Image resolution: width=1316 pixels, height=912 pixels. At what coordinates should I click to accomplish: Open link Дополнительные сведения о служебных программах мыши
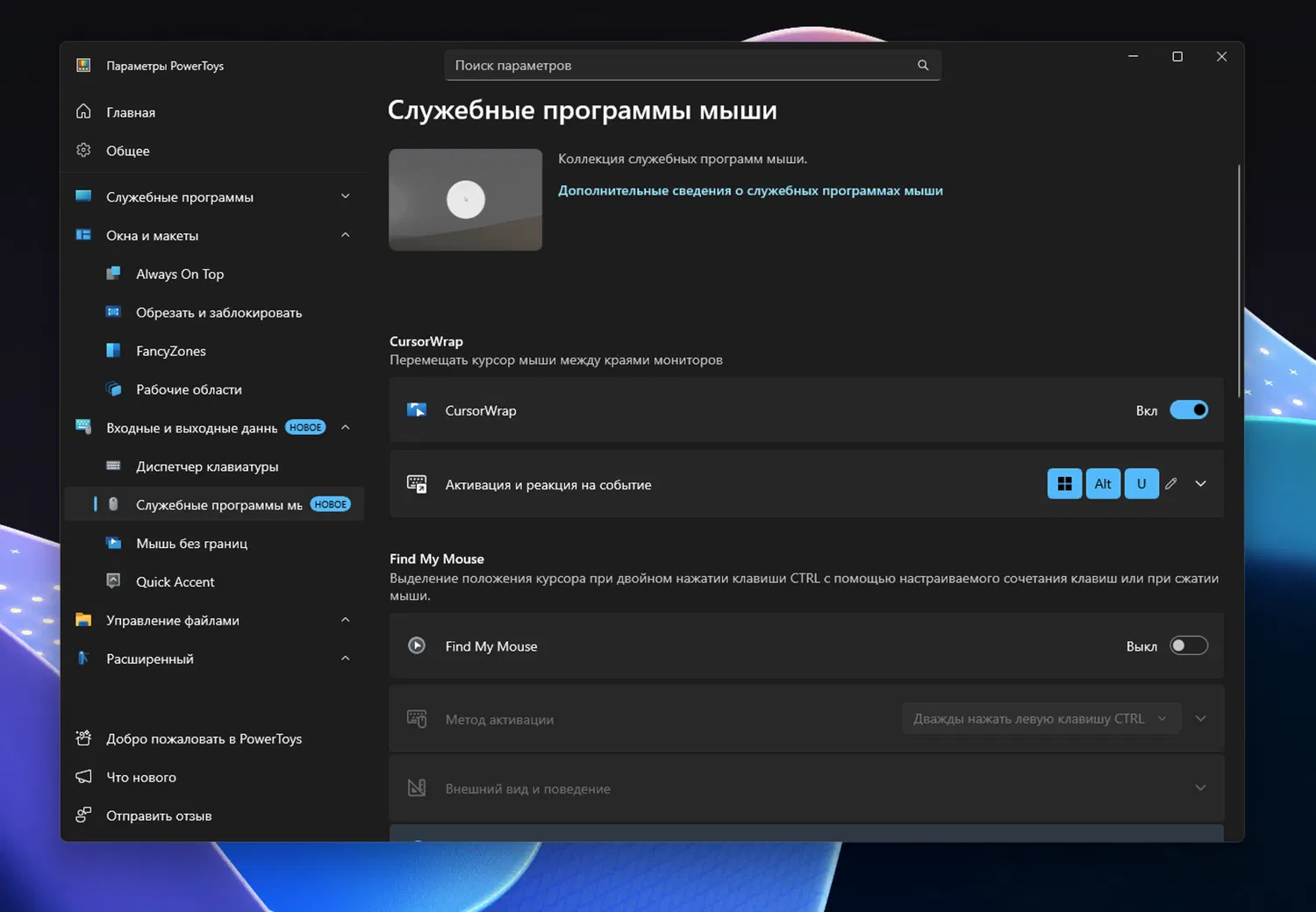(x=750, y=190)
